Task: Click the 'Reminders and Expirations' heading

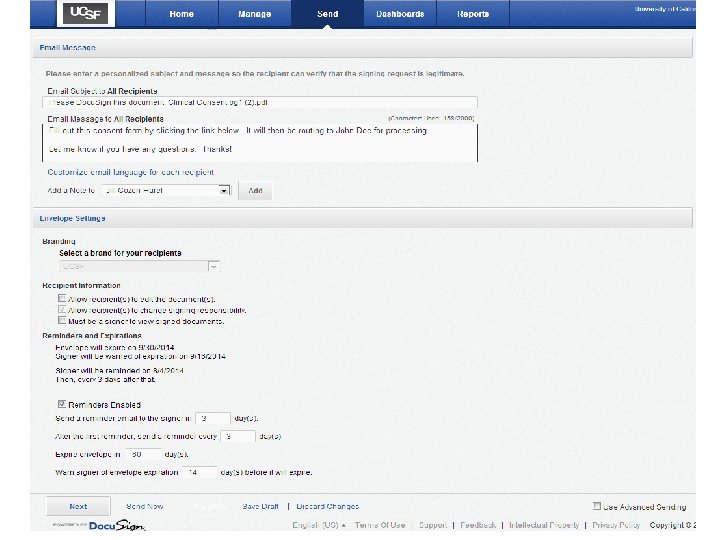Action: [x=92, y=336]
